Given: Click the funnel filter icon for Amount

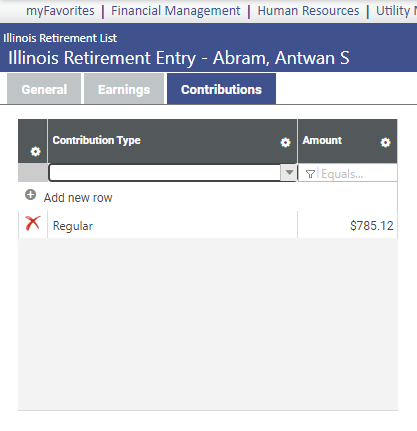Looking at the screenshot, I should click(310, 174).
